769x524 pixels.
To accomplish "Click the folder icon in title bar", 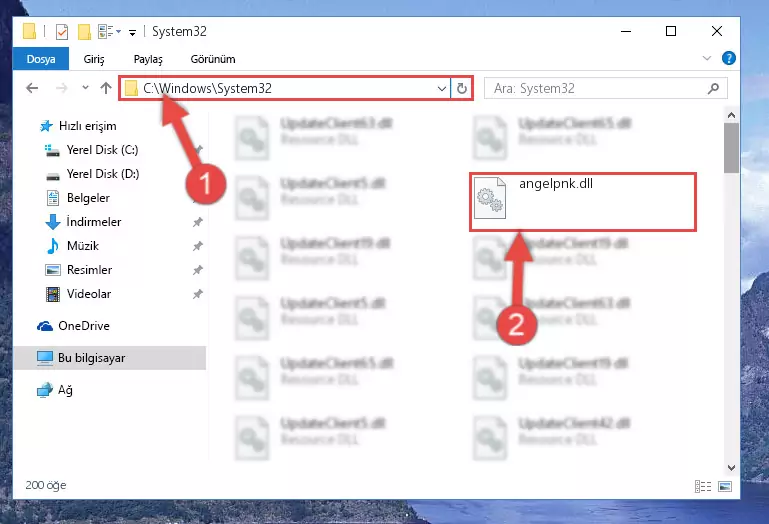I will pos(29,31).
